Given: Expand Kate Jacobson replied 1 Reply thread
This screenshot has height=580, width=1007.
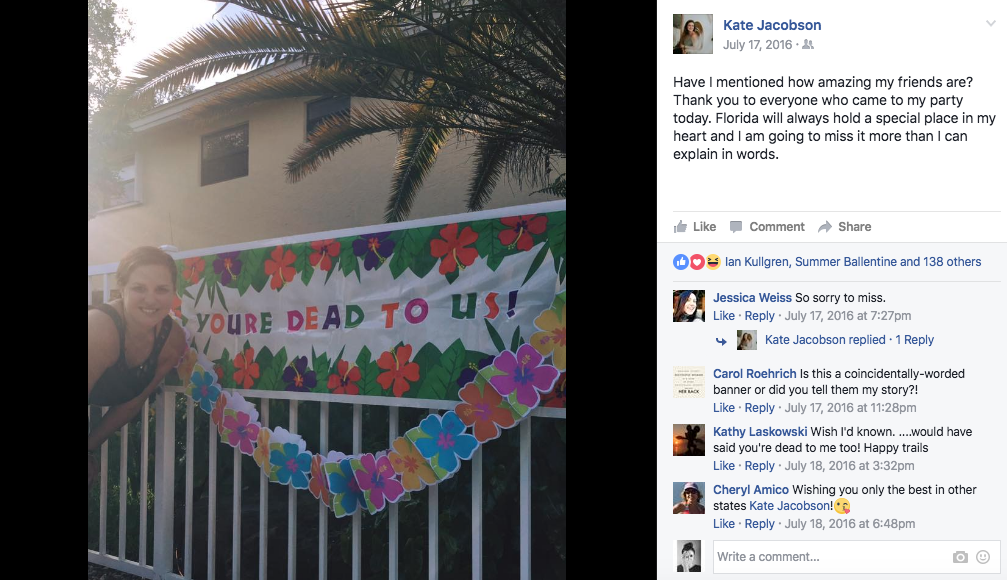Looking at the screenshot, I should tap(849, 340).
